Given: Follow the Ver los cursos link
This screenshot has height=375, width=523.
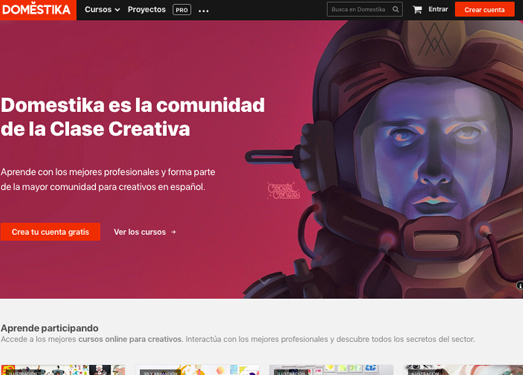Looking at the screenshot, I should [144, 232].
